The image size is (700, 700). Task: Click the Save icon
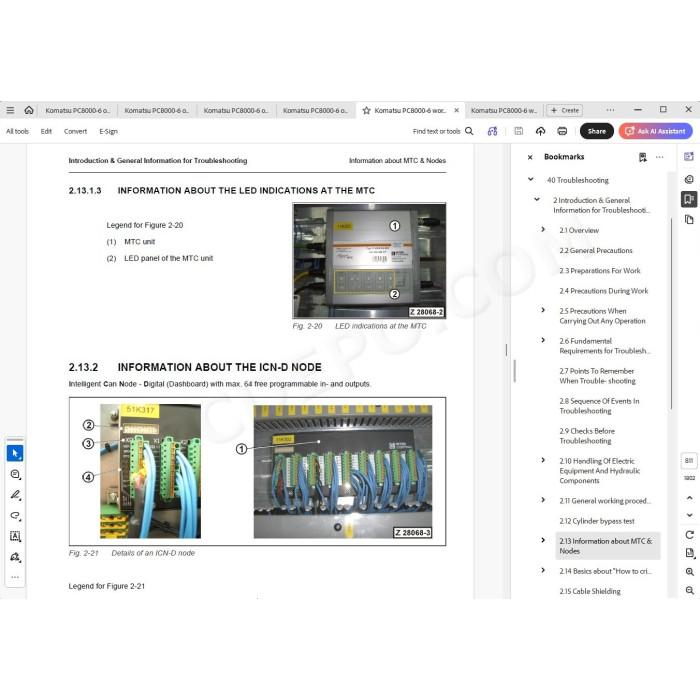518,131
